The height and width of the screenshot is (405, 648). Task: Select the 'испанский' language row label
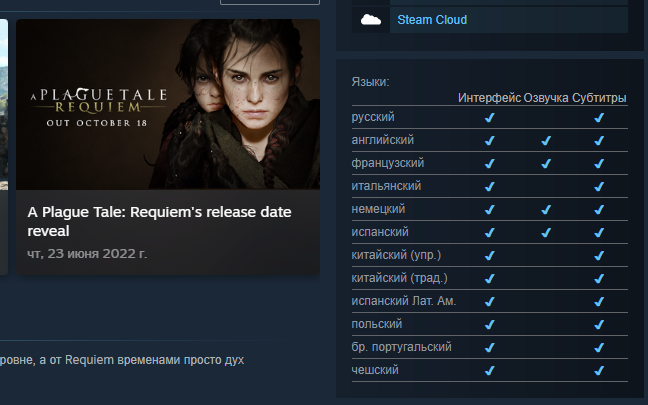click(380, 232)
